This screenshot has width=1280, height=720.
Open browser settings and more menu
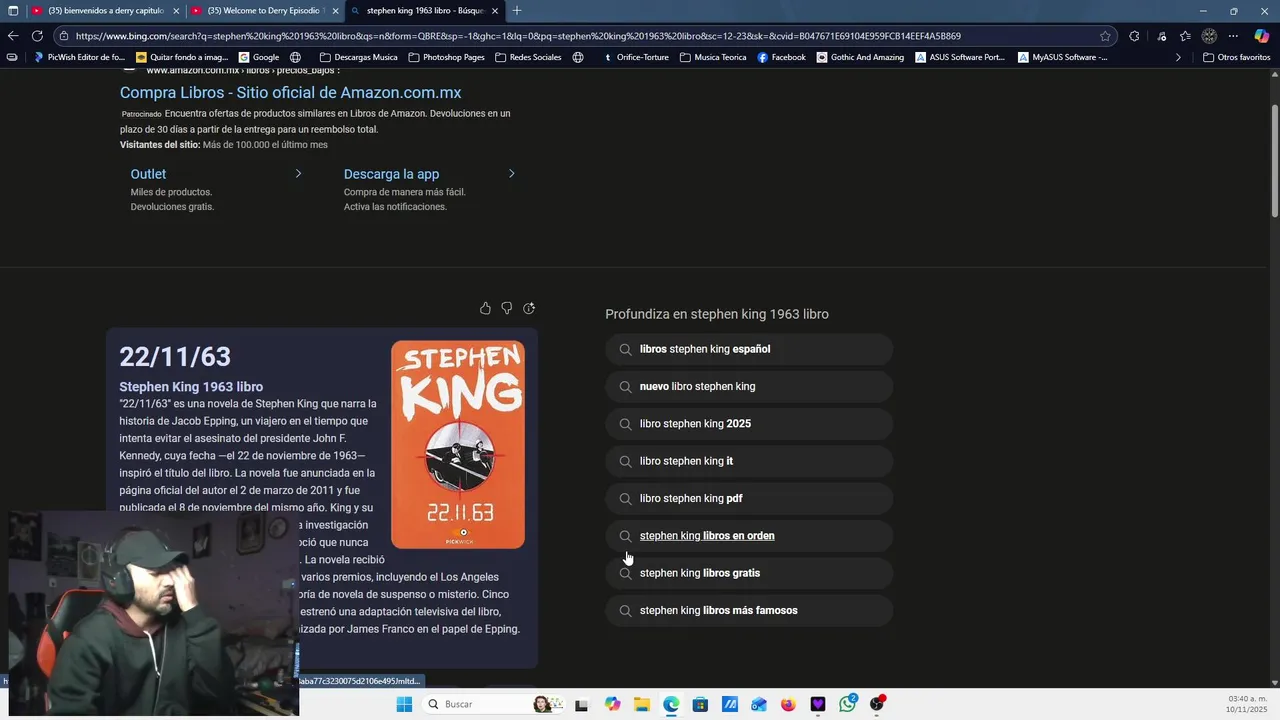tap(1233, 36)
